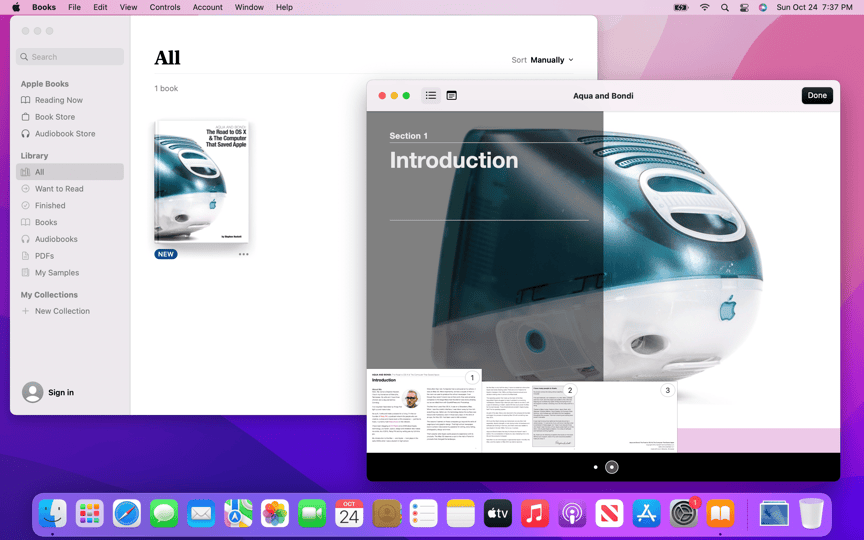Select All in Library sidebar
This screenshot has height=540, width=864.
click(70, 172)
